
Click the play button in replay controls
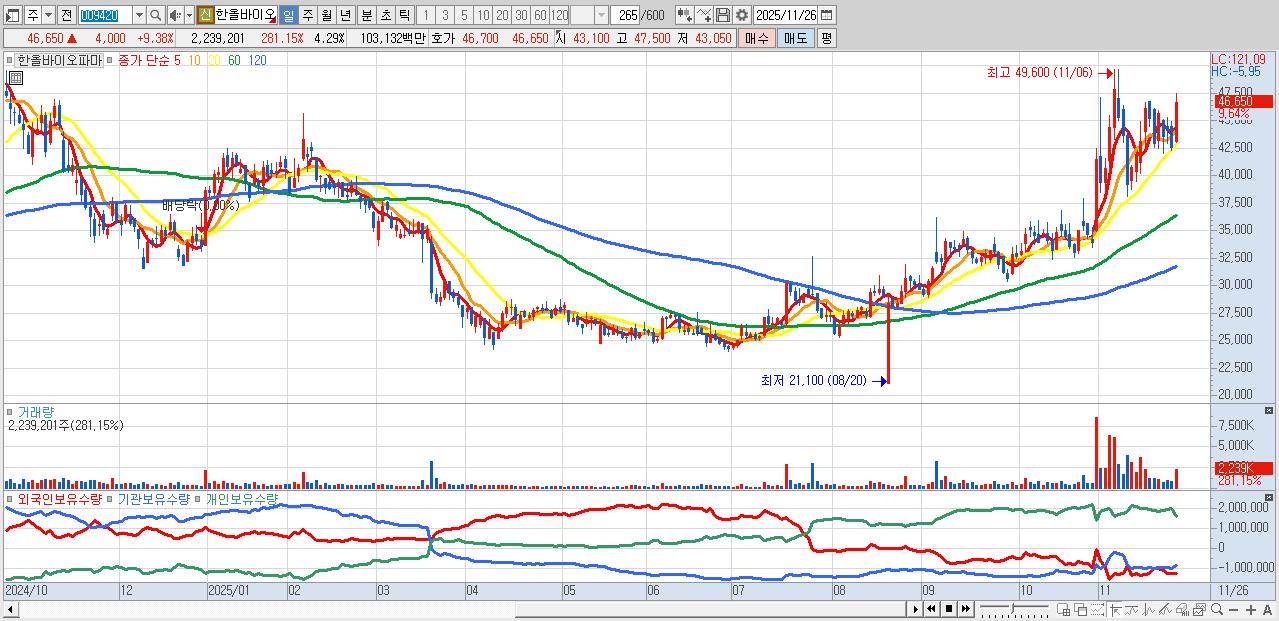915,609
